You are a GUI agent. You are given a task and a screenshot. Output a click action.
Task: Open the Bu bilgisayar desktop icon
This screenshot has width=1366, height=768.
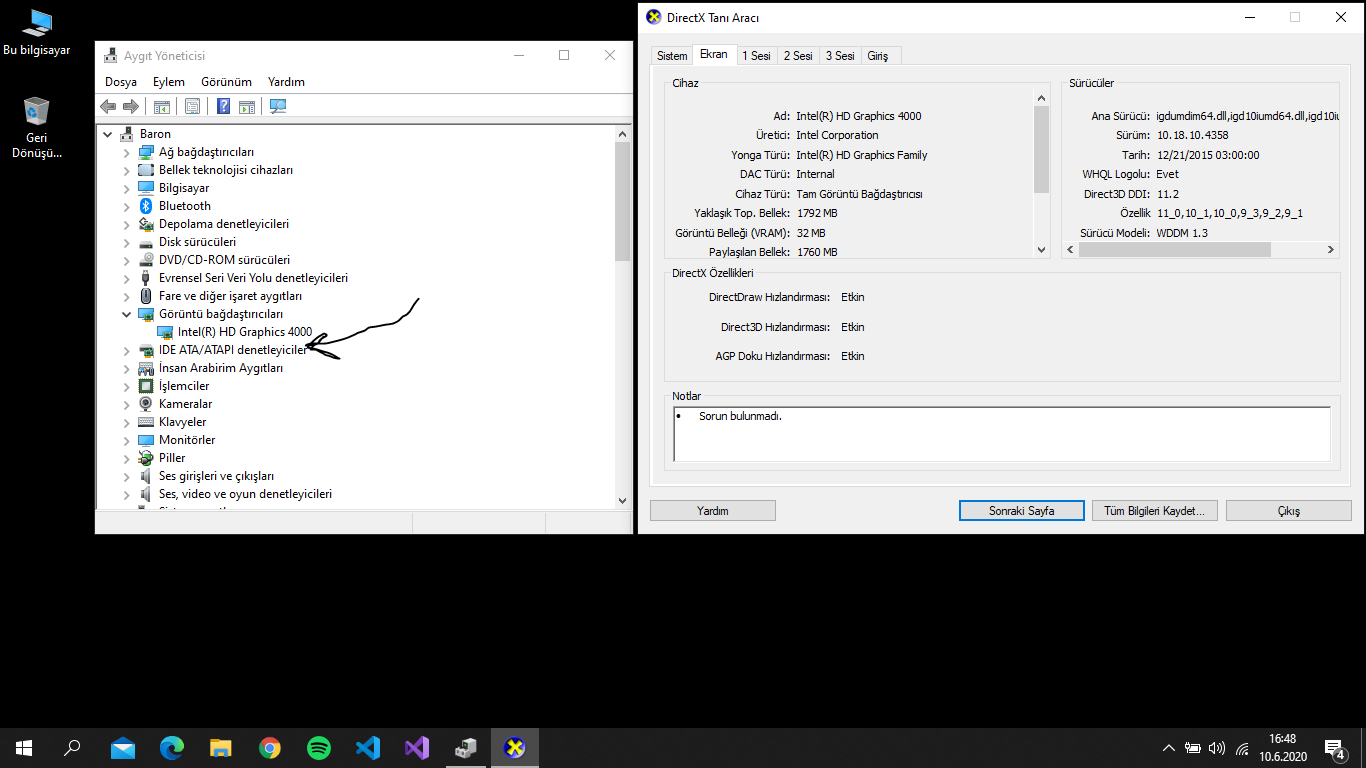click(x=37, y=32)
